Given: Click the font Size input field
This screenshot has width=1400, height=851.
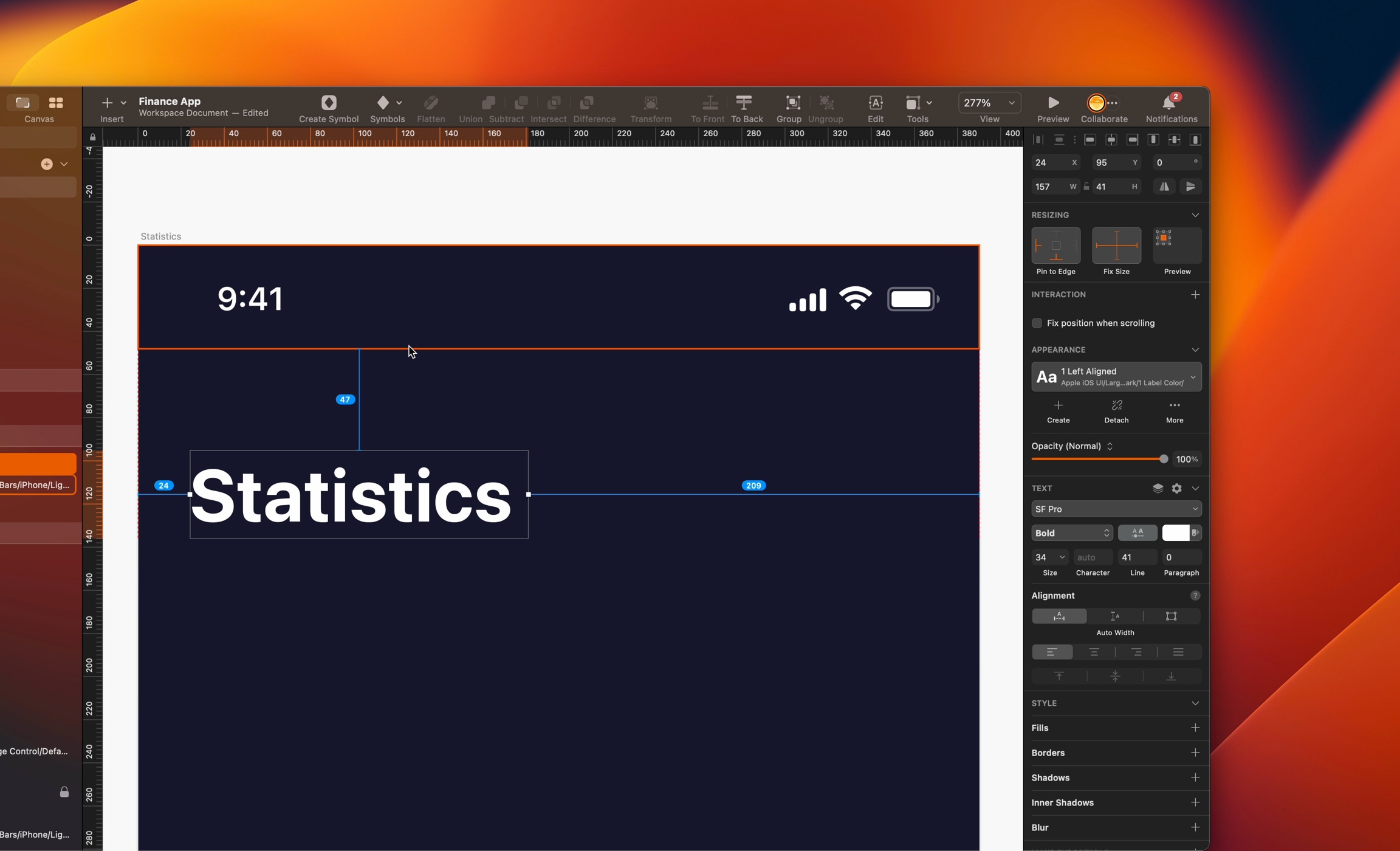Looking at the screenshot, I should (x=1043, y=557).
